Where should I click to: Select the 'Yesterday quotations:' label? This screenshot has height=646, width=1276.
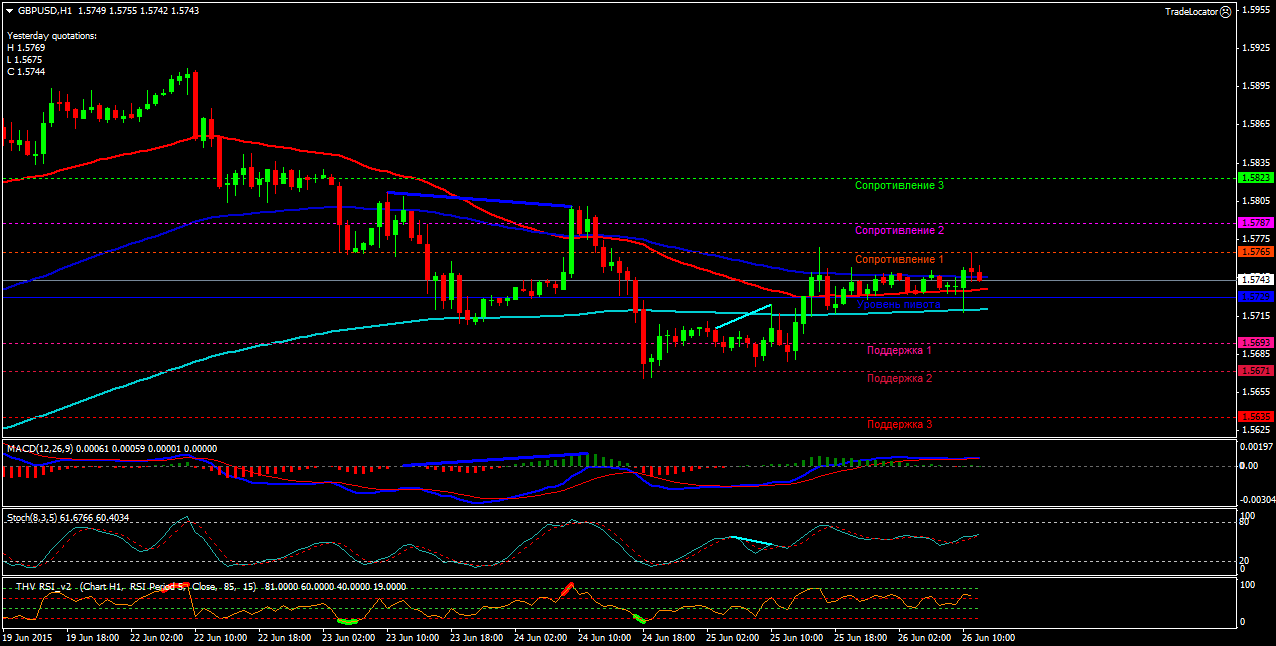pos(52,36)
